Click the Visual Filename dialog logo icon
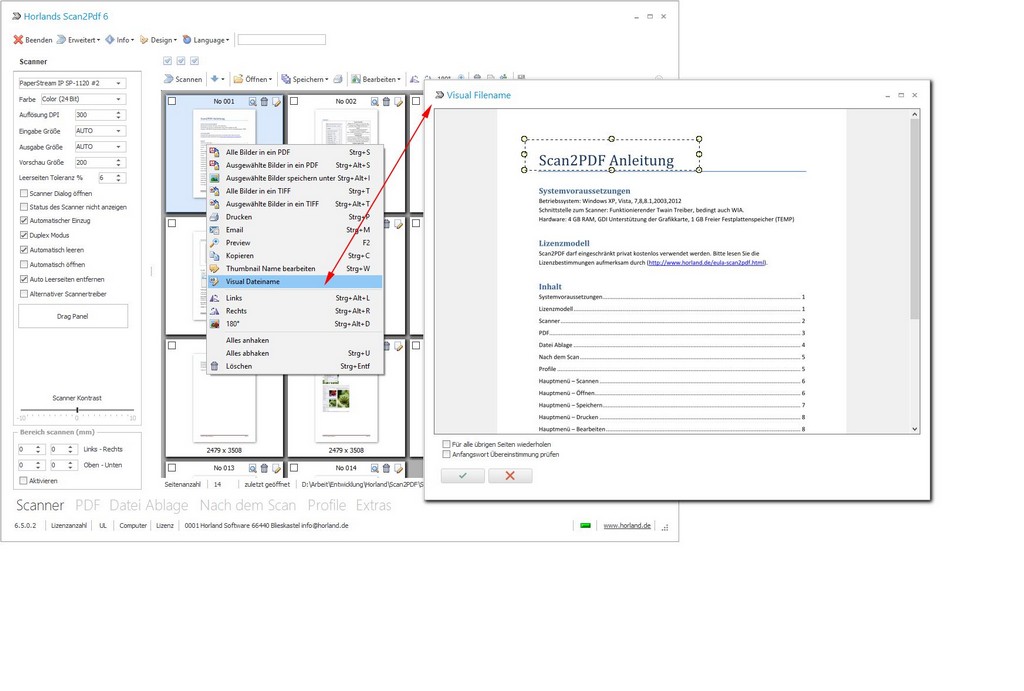Screen dimensions: 1024x691 pyautogui.click(x=440, y=95)
